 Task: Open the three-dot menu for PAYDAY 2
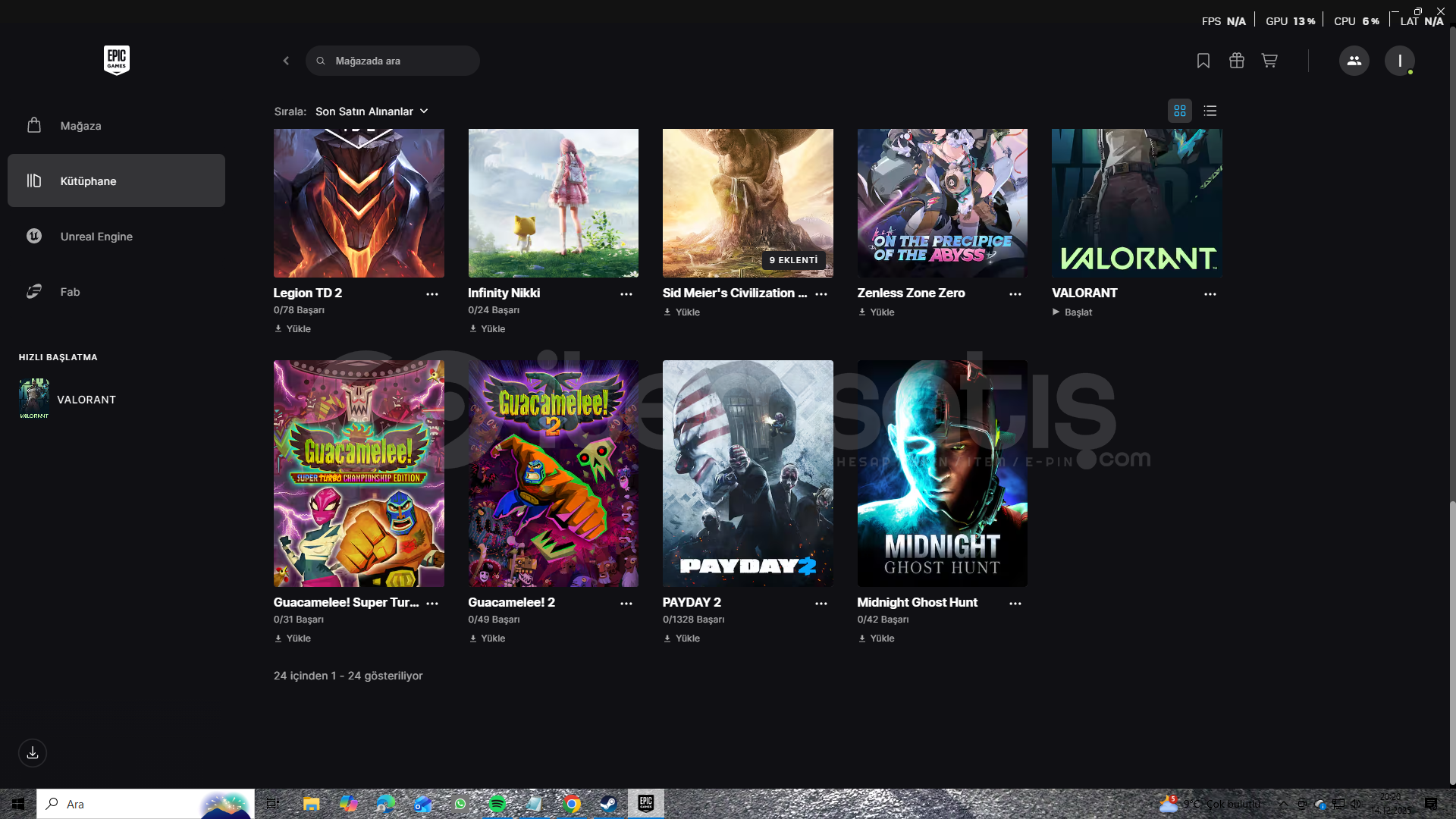coord(821,604)
